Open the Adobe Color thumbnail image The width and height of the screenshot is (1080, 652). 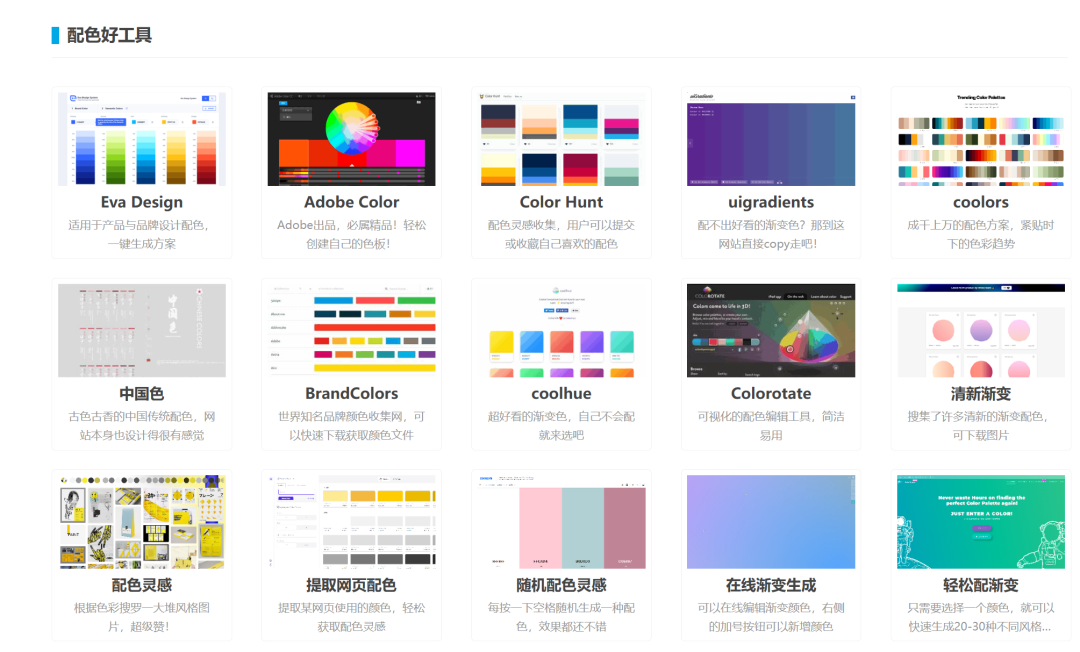click(x=351, y=139)
